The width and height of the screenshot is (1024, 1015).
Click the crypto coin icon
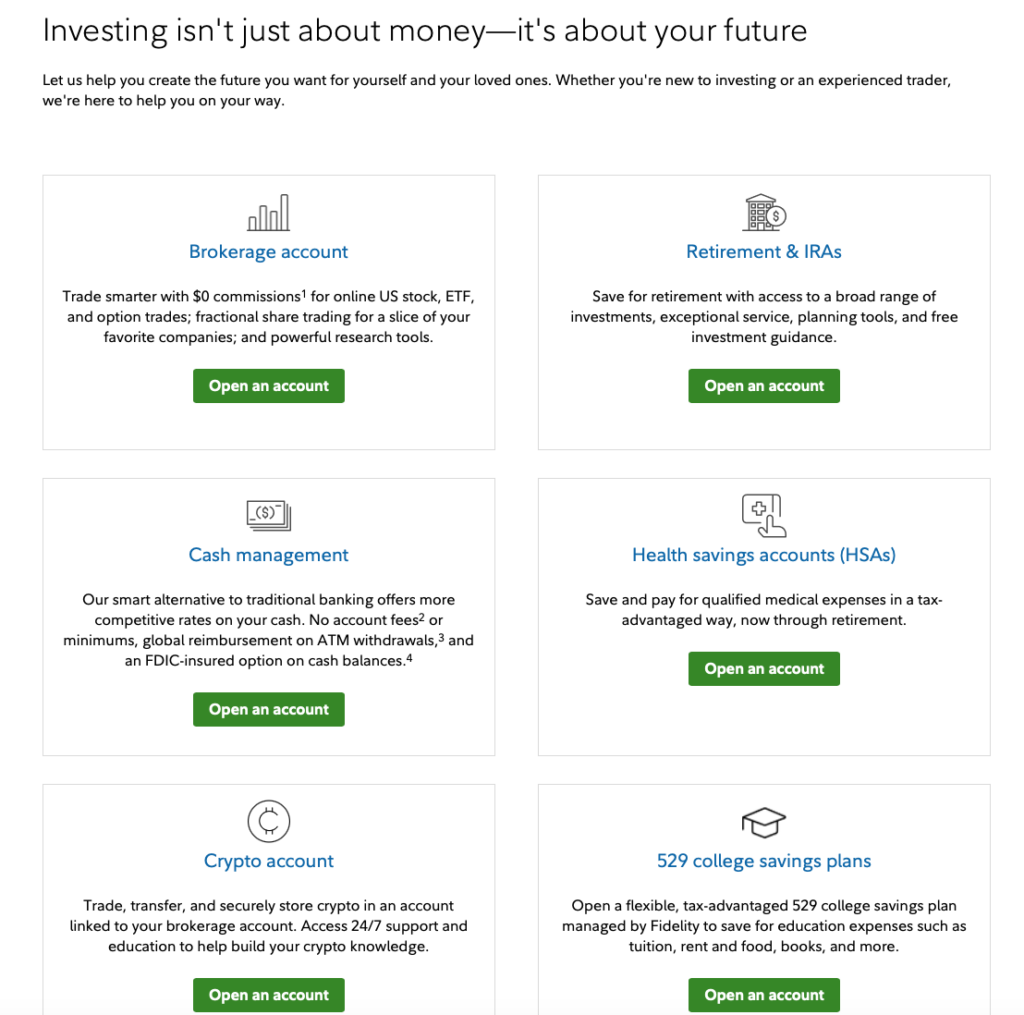point(268,822)
